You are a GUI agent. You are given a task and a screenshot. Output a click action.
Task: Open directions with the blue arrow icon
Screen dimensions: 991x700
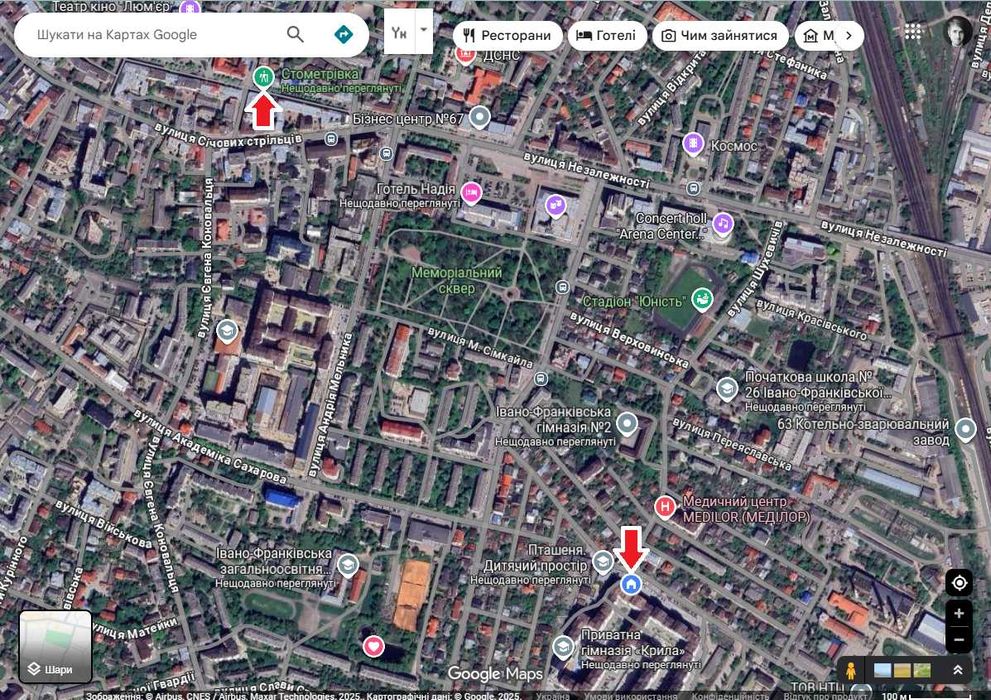[x=343, y=34]
